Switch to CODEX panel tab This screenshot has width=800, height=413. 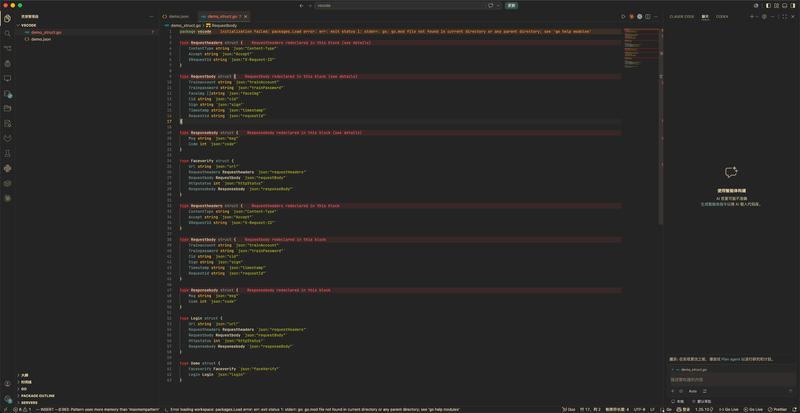pos(722,16)
